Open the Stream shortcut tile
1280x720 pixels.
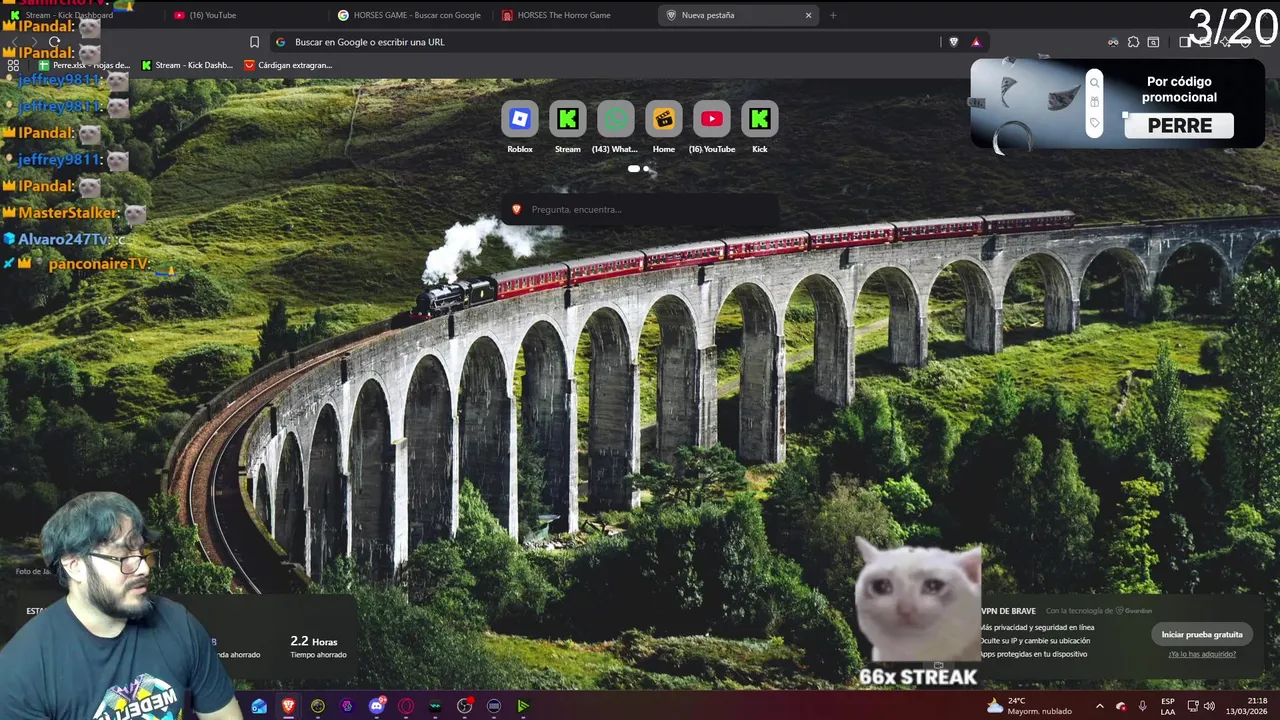point(568,127)
